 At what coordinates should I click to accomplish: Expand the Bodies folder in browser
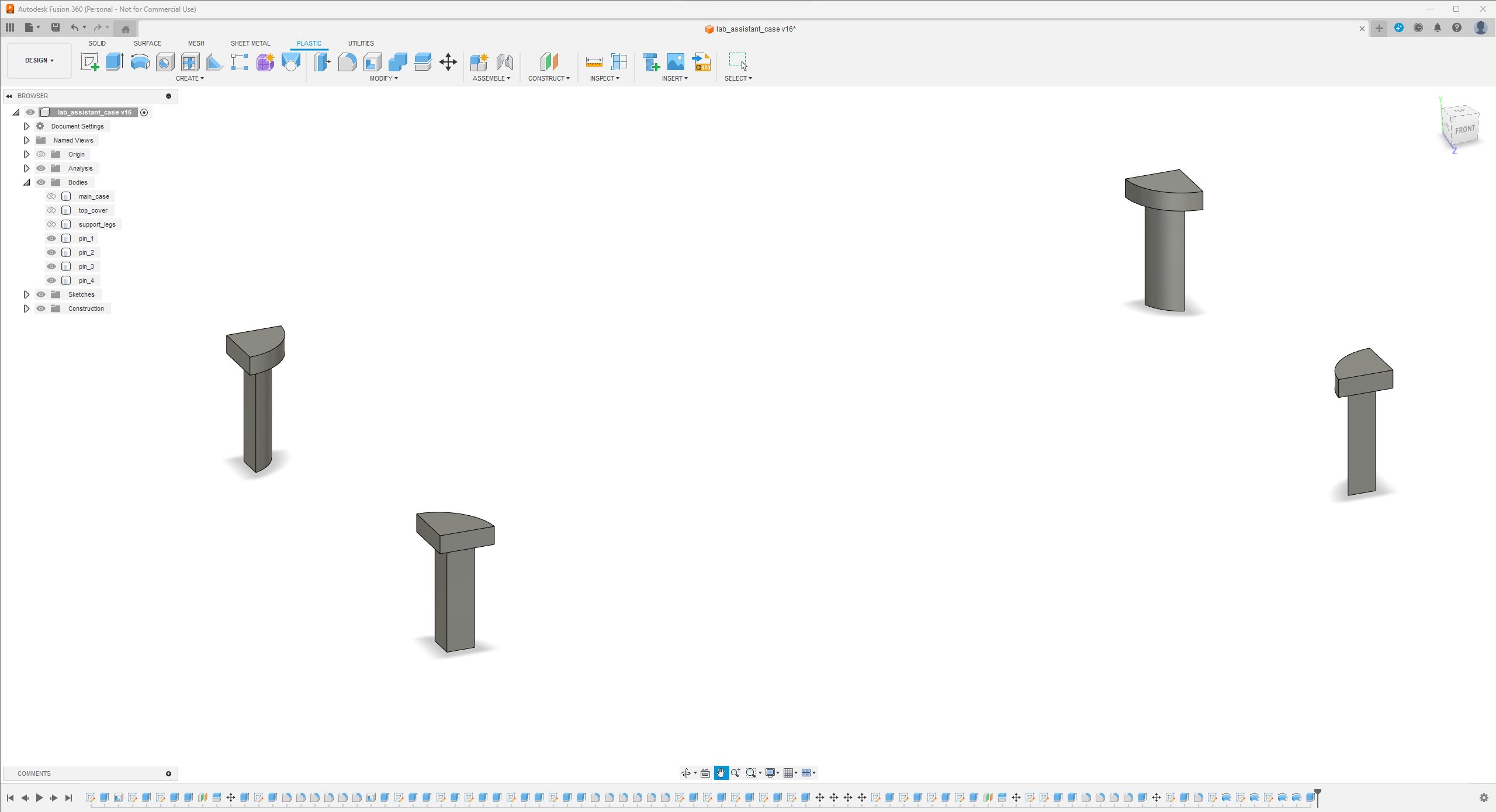(26, 182)
